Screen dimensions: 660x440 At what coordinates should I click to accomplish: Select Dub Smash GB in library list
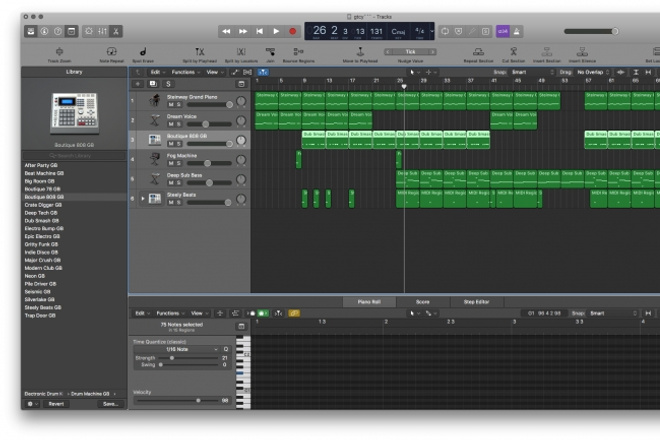tap(42, 221)
